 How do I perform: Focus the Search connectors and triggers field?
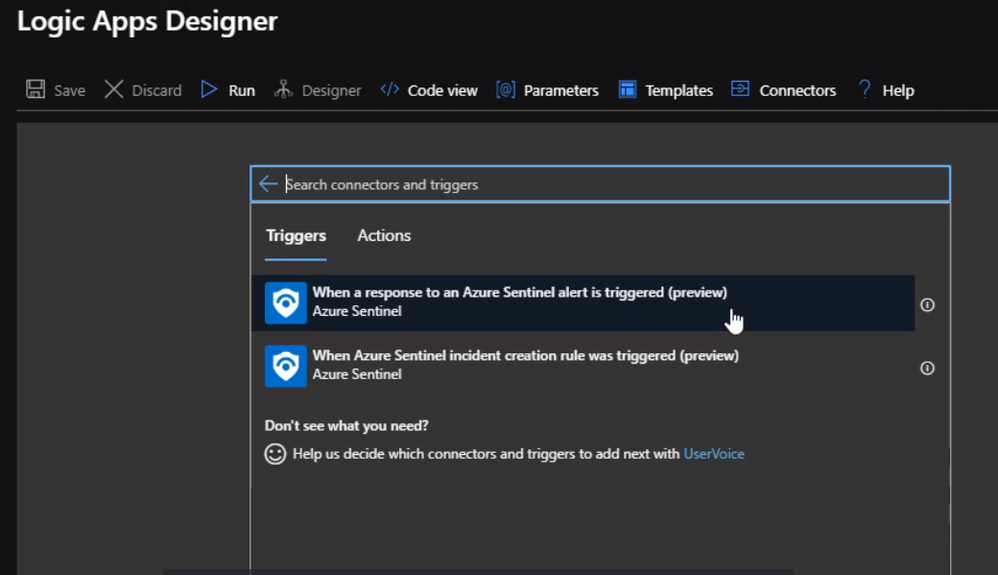point(600,184)
